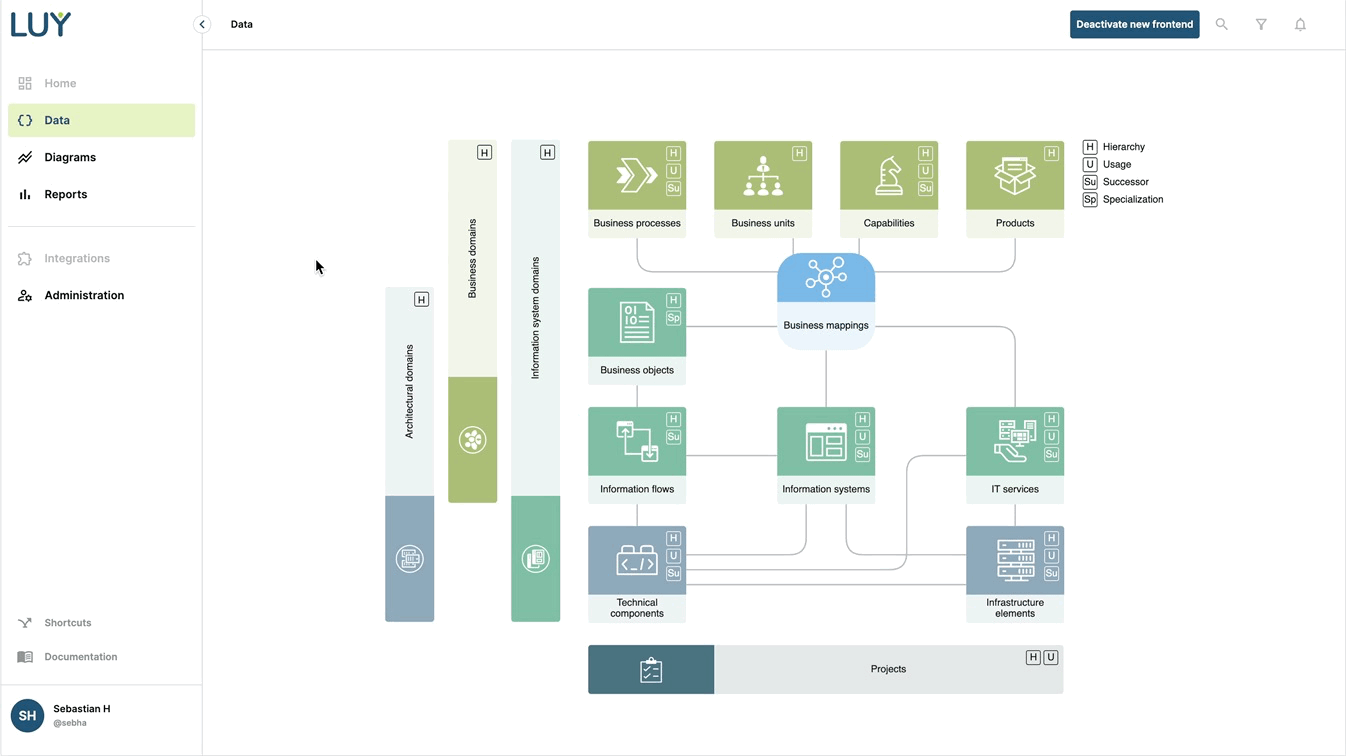Click the Business units org chart icon
The width and height of the screenshot is (1346, 756).
pyautogui.click(x=762, y=176)
